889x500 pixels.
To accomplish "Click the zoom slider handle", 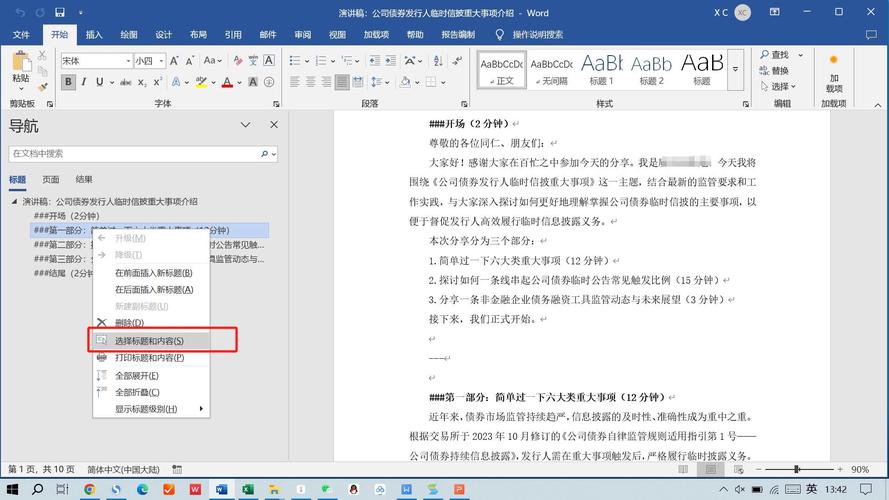I will point(797,469).
